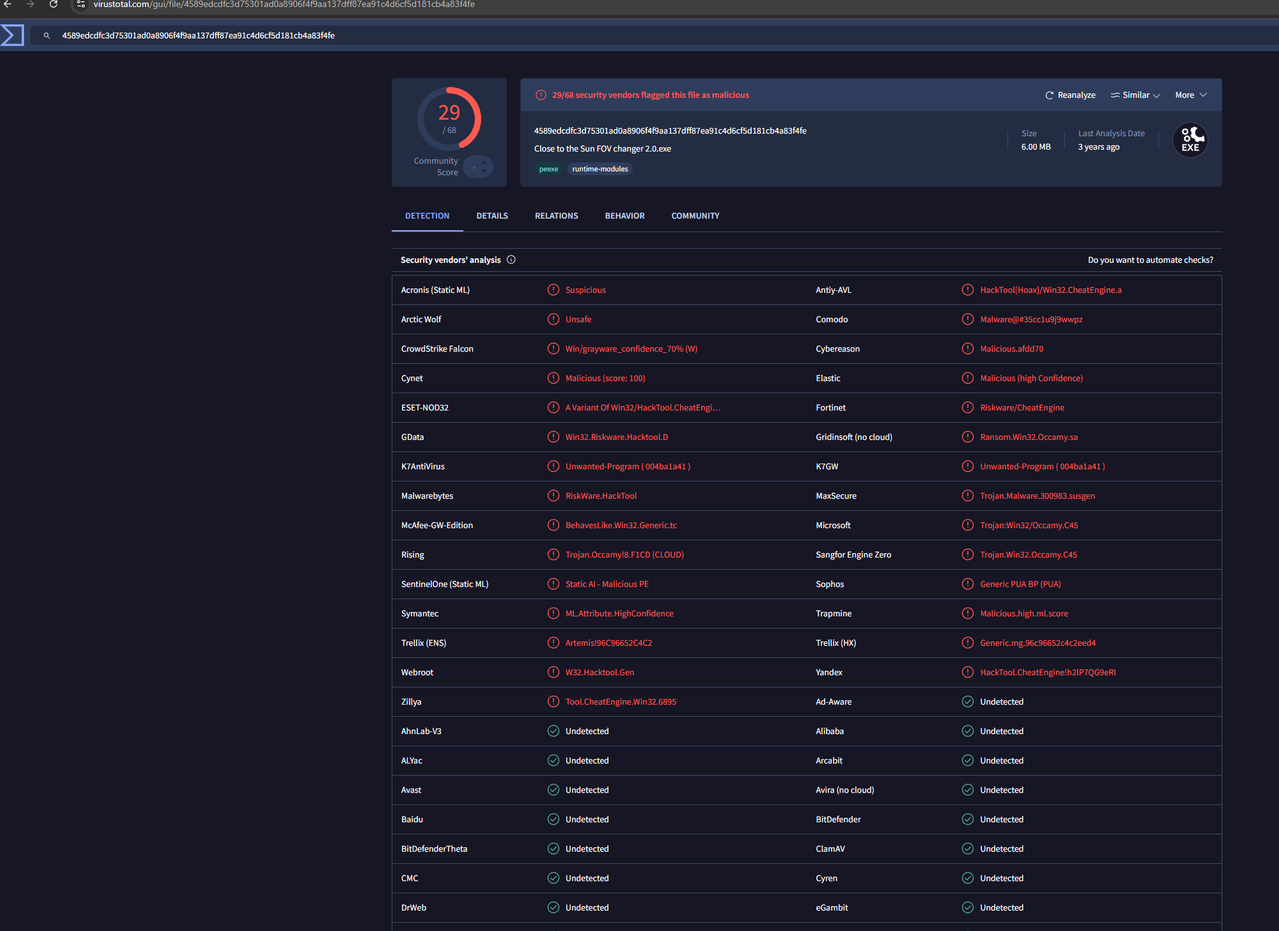Click the runtime-modules tag
The image size is (1279, 931).
[x=600, y=169]
